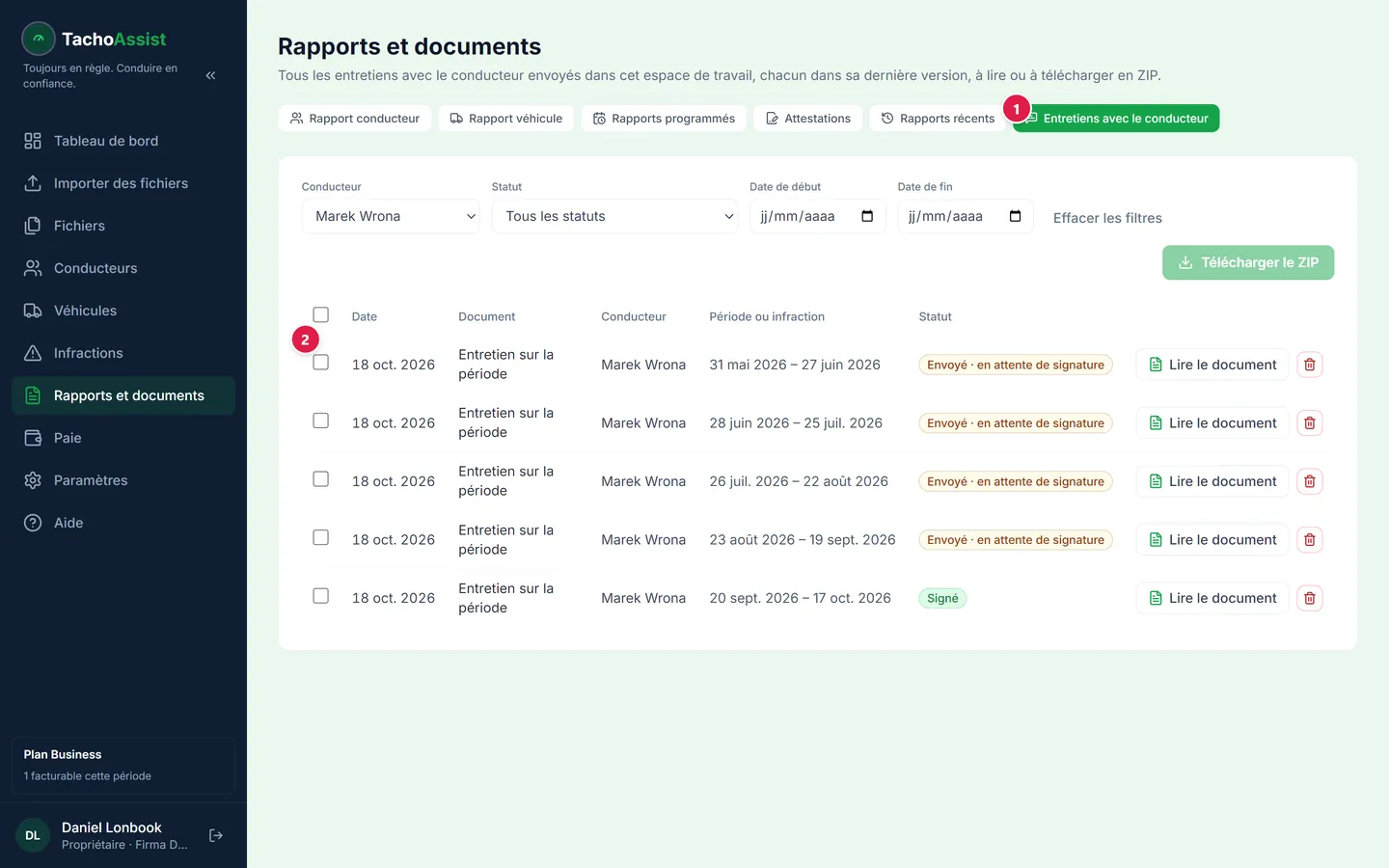Expand the Statut dropdown 'Tous les statuts'

tap(614, 216)
